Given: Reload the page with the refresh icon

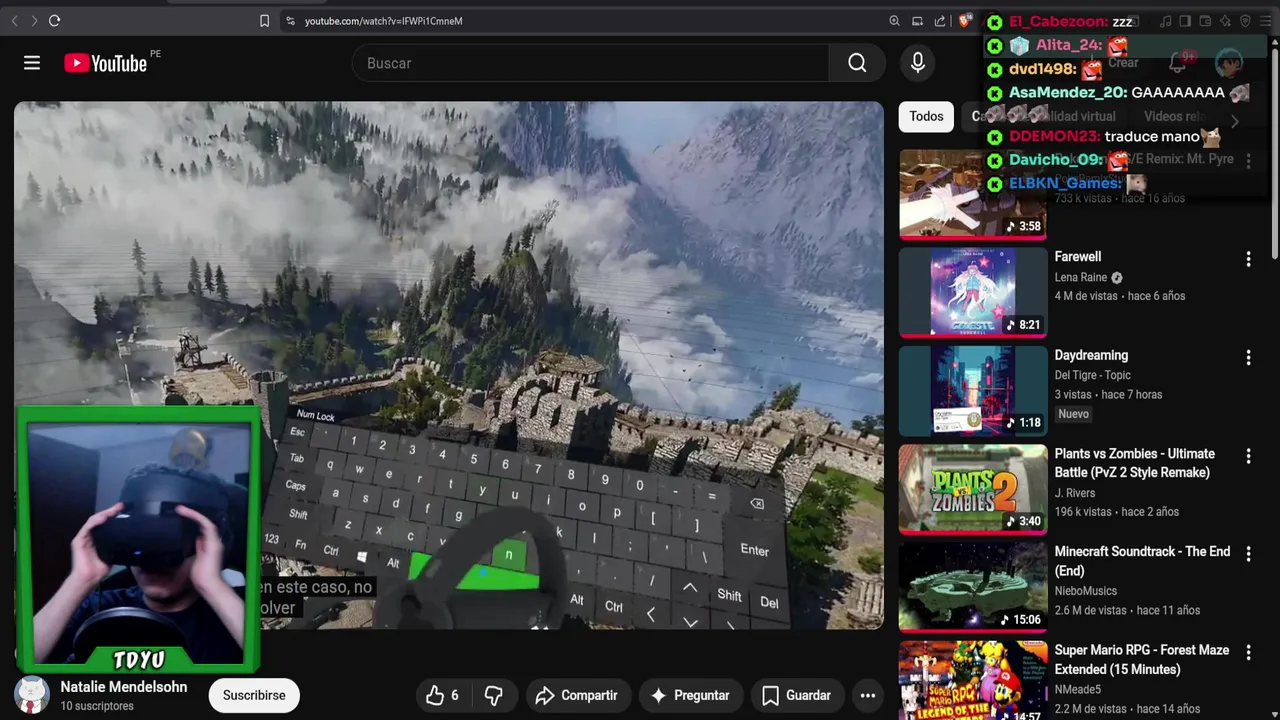Looking at the screenshot, I should coord(54,20).
